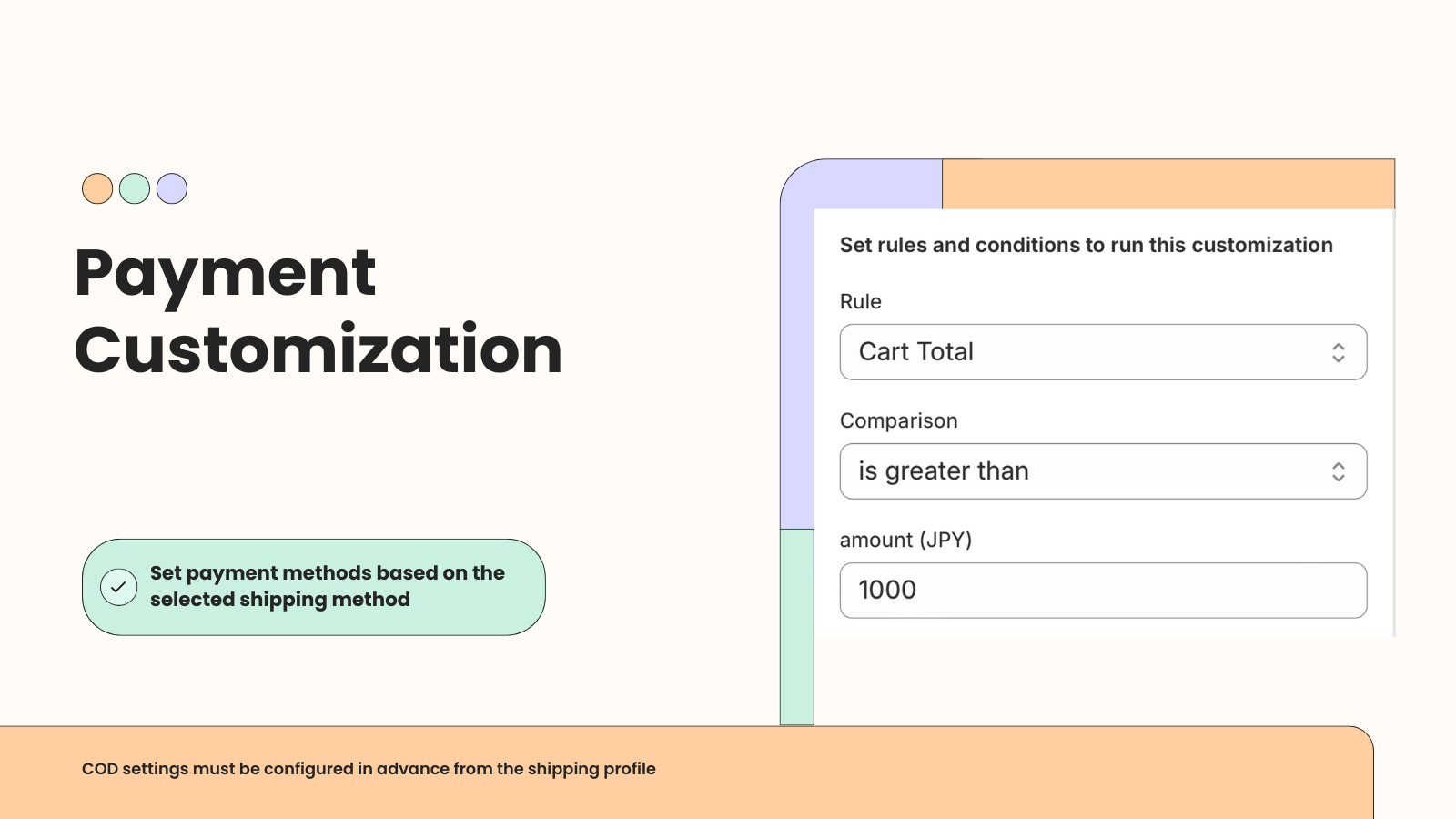1456x819 pixels.
Task: Click the chevron stepper on the Comparison selector
Action: point(1339,471)
